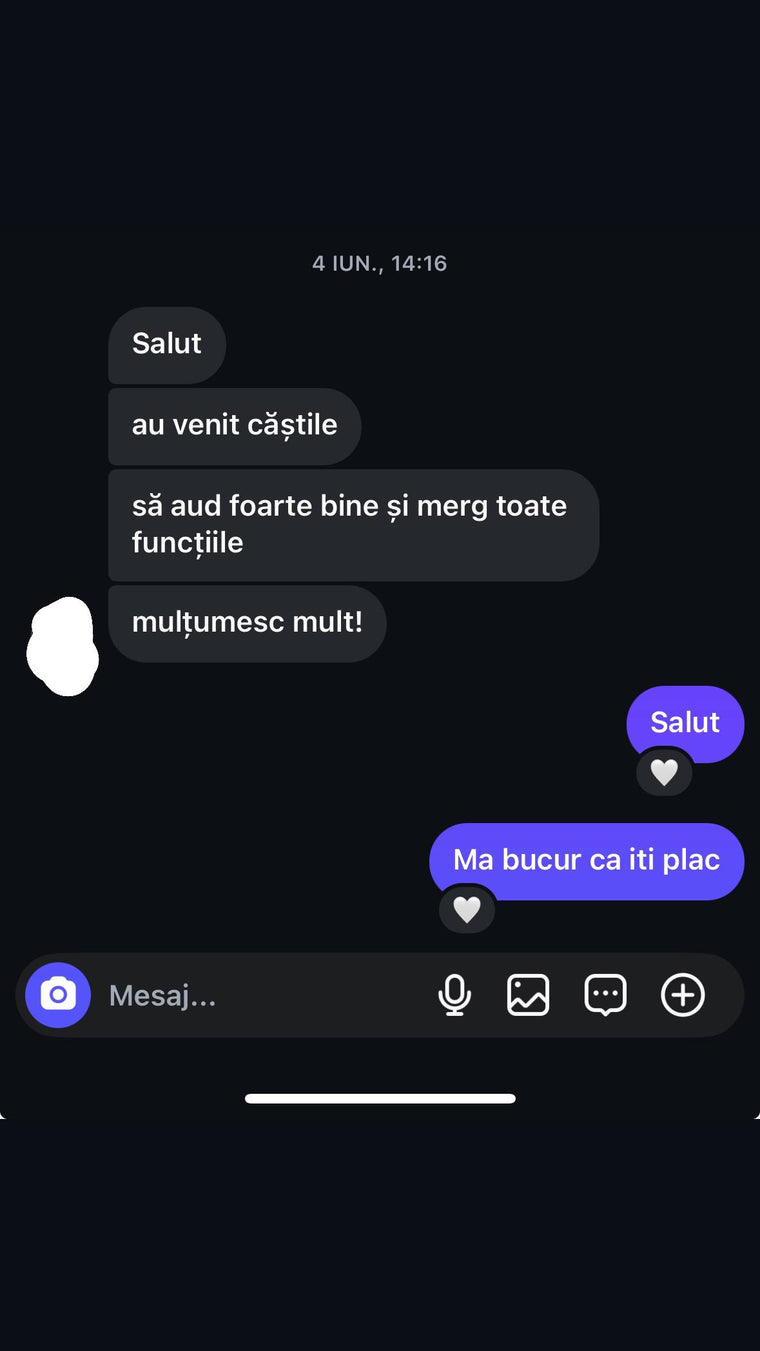Viewport: 760px width, 1351px height.
Task: Tap the heart reaction under 'Salut' reply
Action: (x=665, y=772)
